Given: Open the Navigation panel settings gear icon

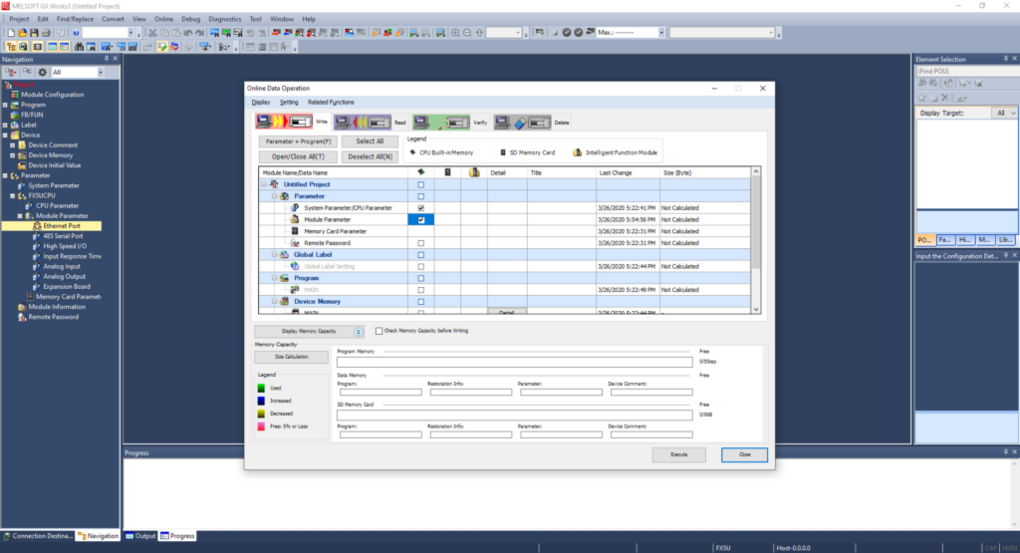Looking at the screenshot, I should (42, 72).
